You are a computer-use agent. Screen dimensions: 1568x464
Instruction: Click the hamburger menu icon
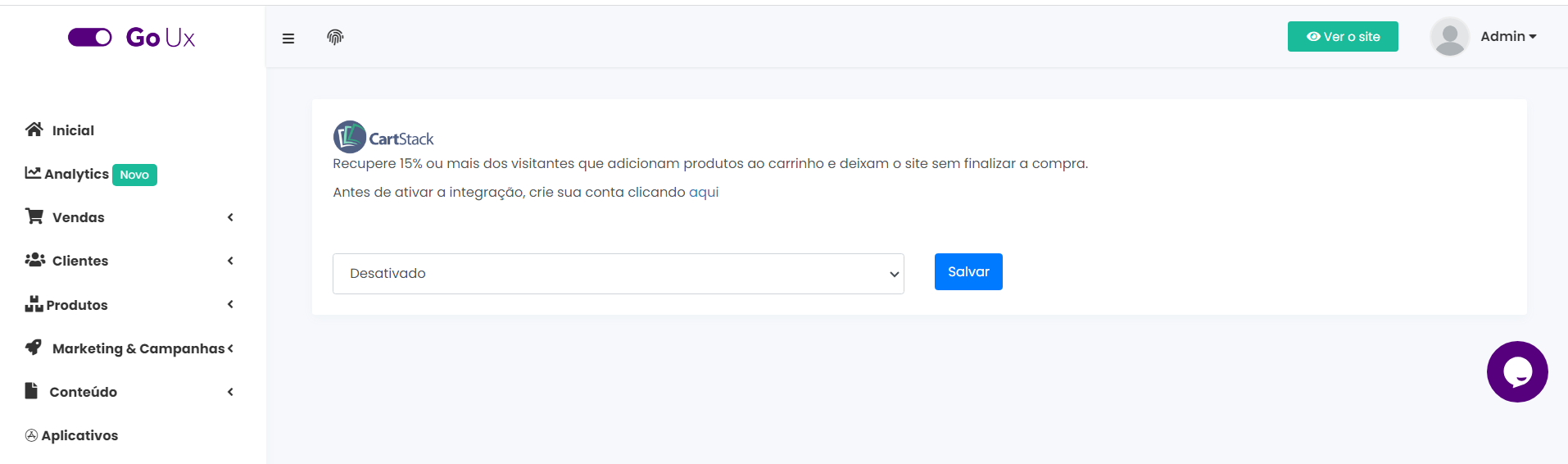tap(288, 39)
